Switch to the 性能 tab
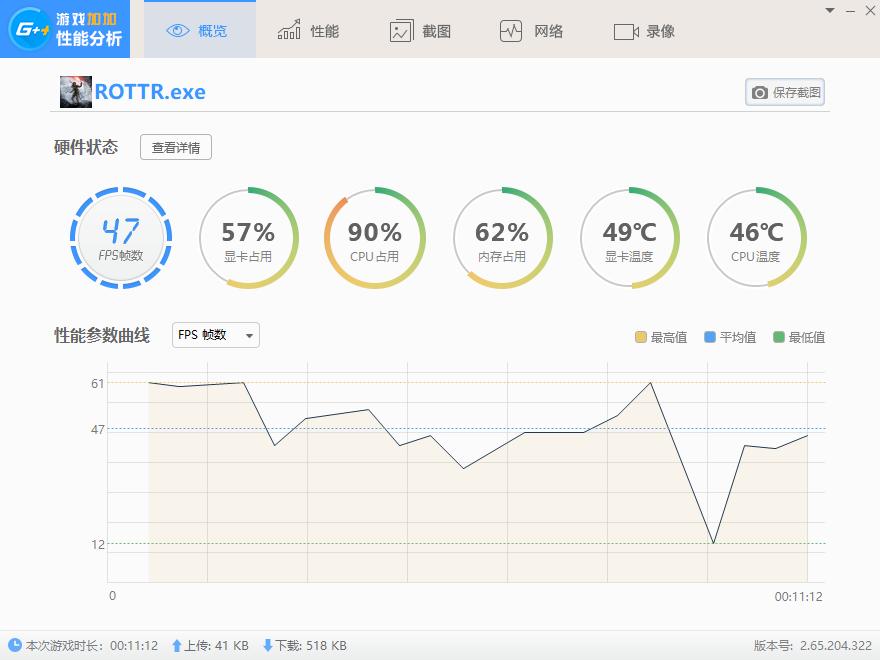880x660 pixels. [286, 30]
